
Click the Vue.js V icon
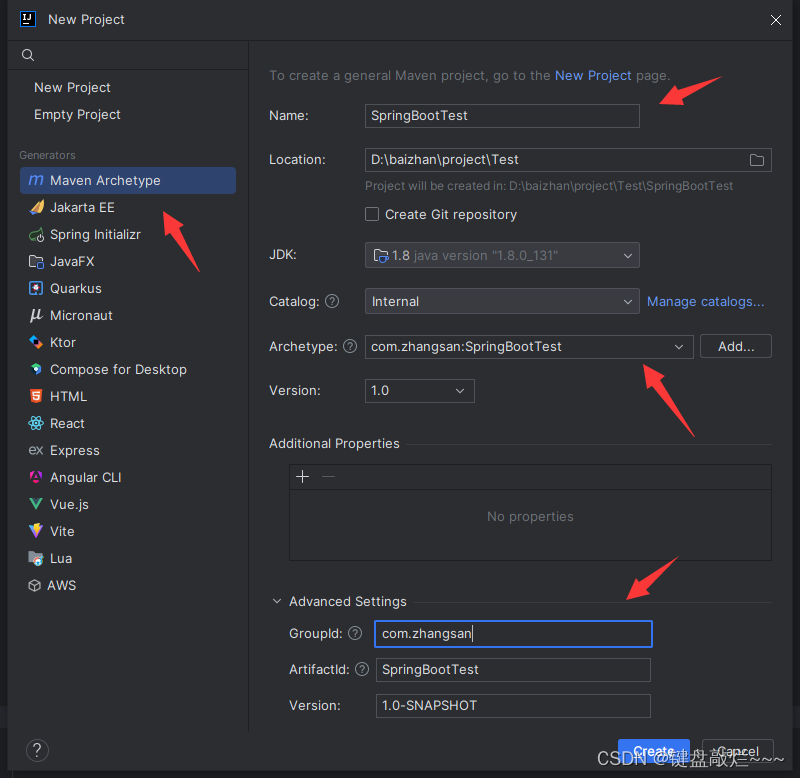tap(36, 504)
